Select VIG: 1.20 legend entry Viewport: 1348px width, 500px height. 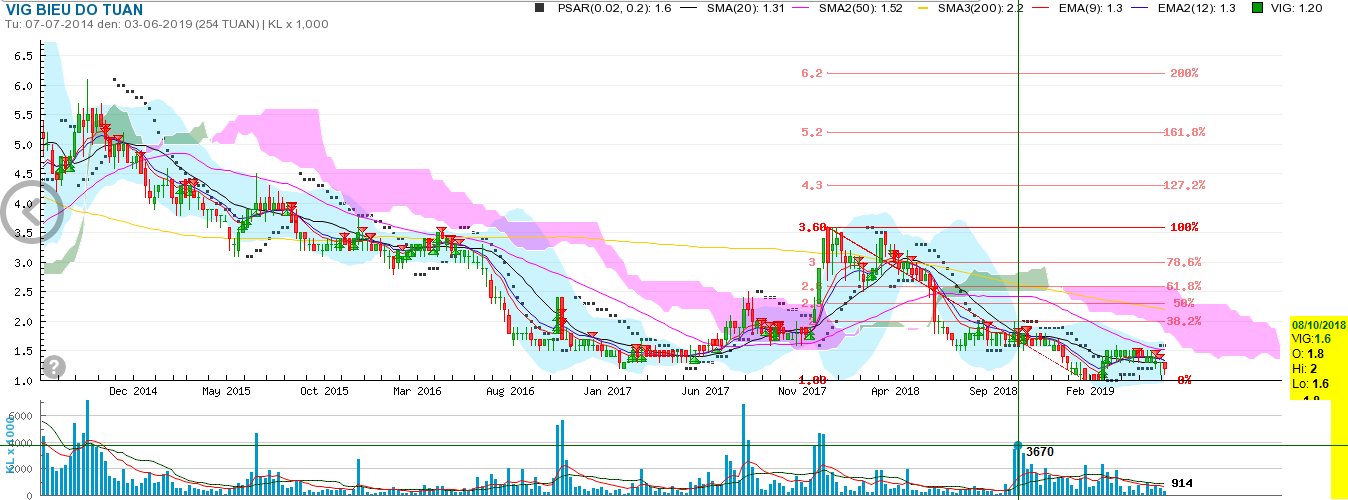coord(1296,8)
